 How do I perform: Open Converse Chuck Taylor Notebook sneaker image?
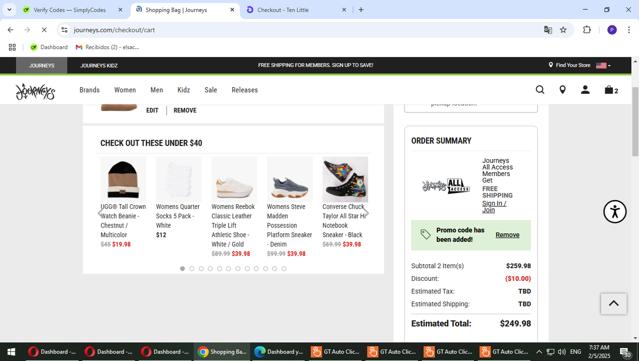click(x=345, y=179)
